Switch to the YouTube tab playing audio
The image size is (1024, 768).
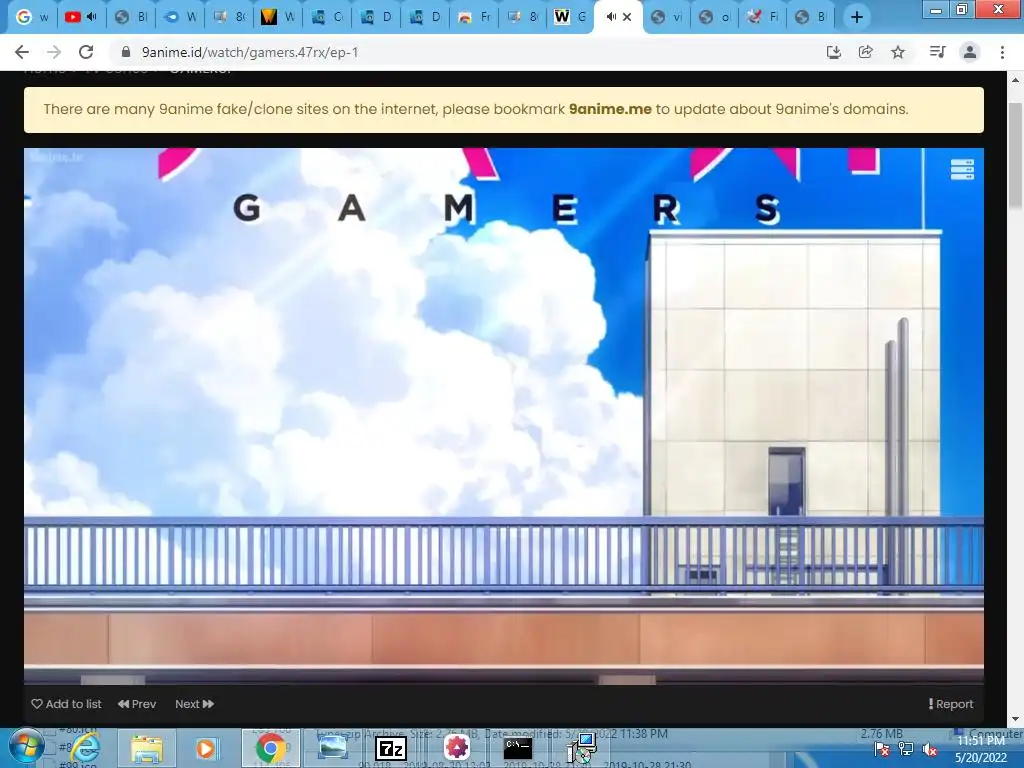pos(81,17)
